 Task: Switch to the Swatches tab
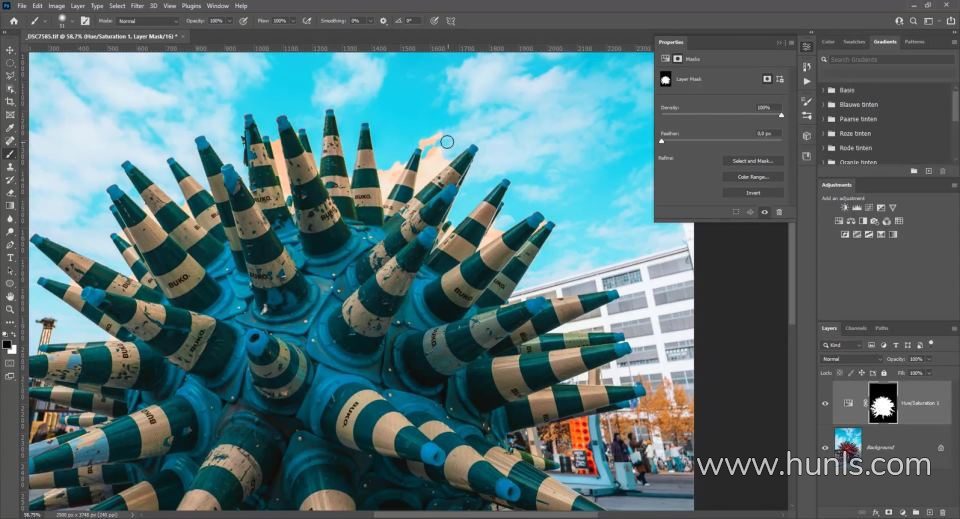coord(854,42)
